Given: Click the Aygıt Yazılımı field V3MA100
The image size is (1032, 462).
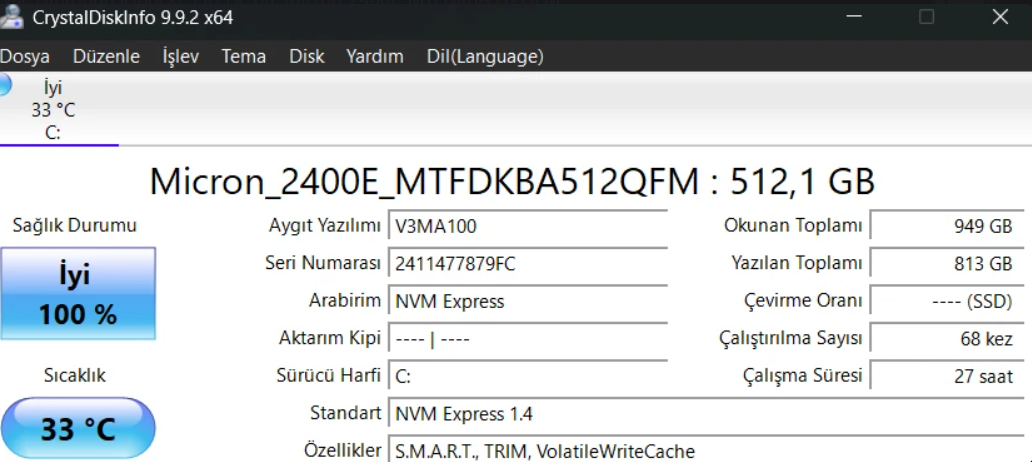Looking at the screenshot, I should coord(528,226).
